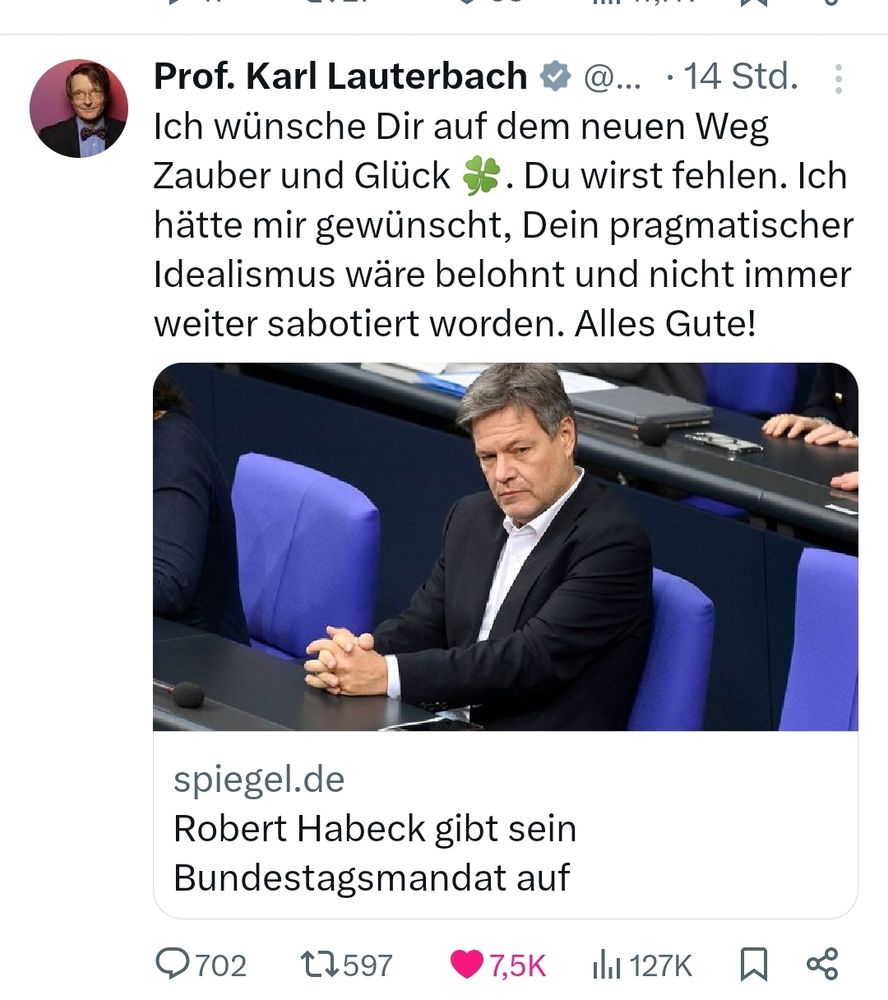Screen dimensions: 888x1000
Task: Click the 702 replies count
Action: pyautogui.click(x=221, y=966)
